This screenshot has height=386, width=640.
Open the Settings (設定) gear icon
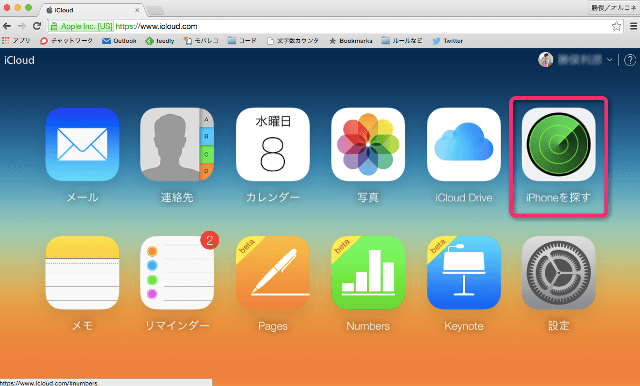pos(558,273)
